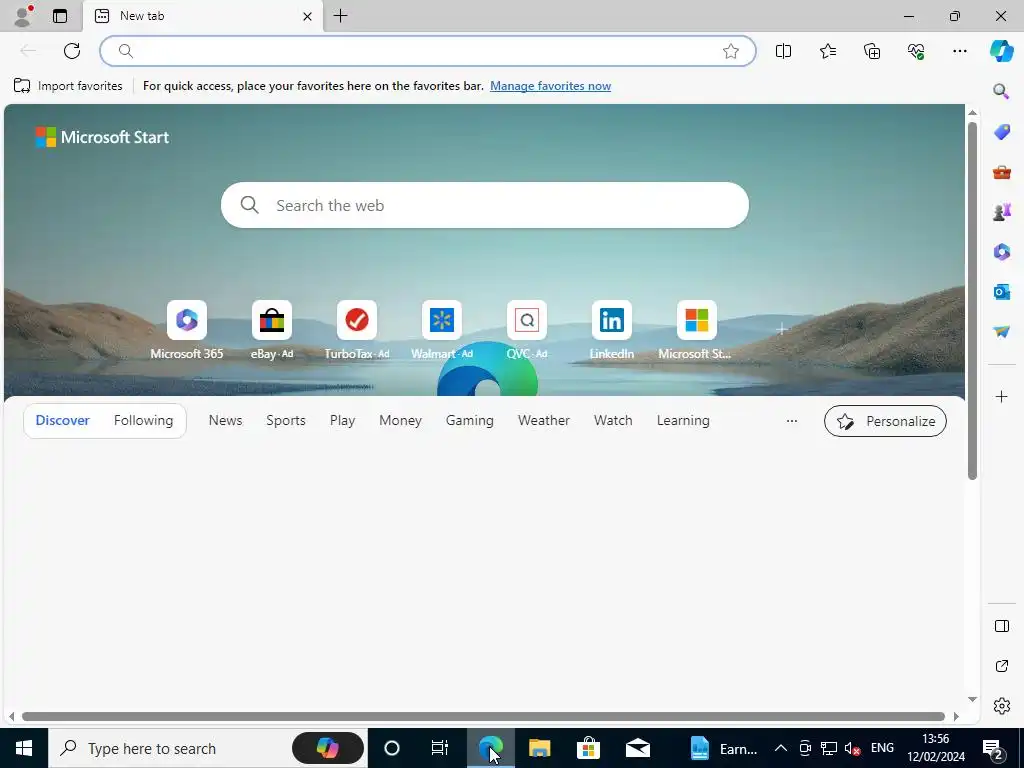Open a new tab with plus button
This screenshot has width=1024, height=768.
(340, 16)
